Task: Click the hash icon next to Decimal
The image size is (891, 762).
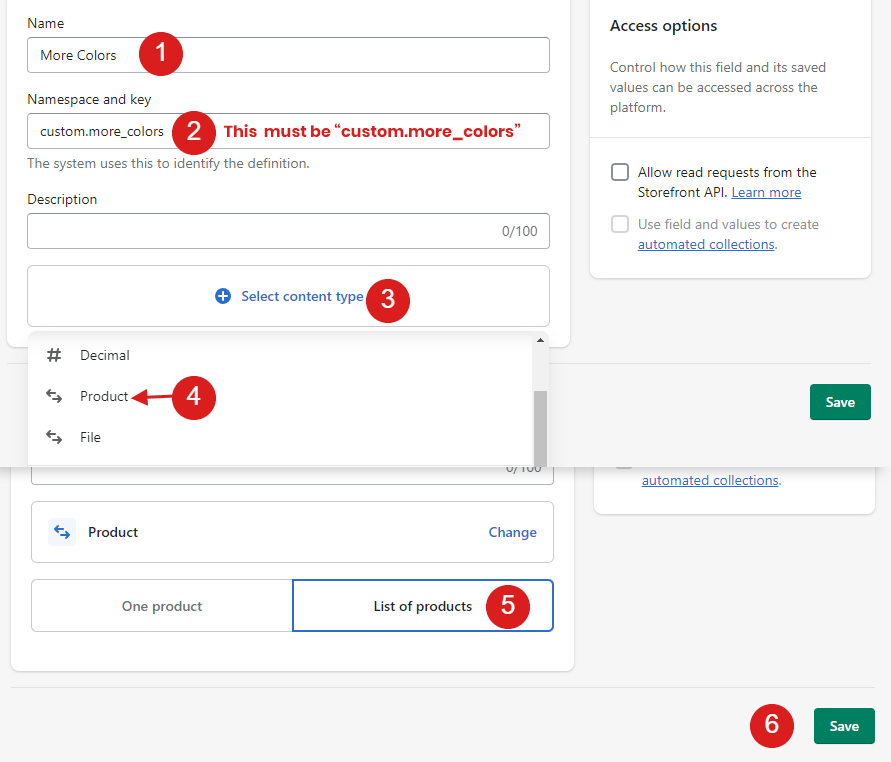Action: (x=54, y=355)
